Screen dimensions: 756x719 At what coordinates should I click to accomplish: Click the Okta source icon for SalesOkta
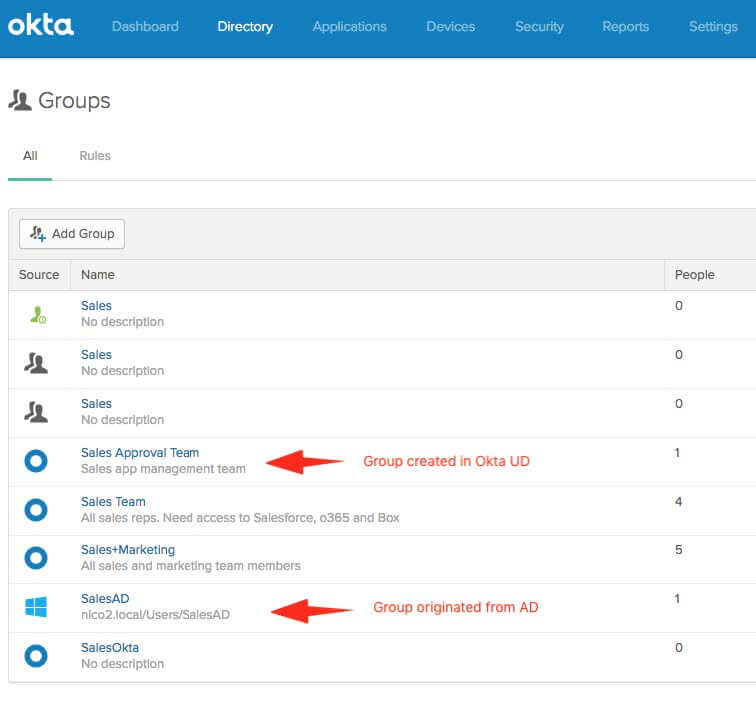(36, 656)
